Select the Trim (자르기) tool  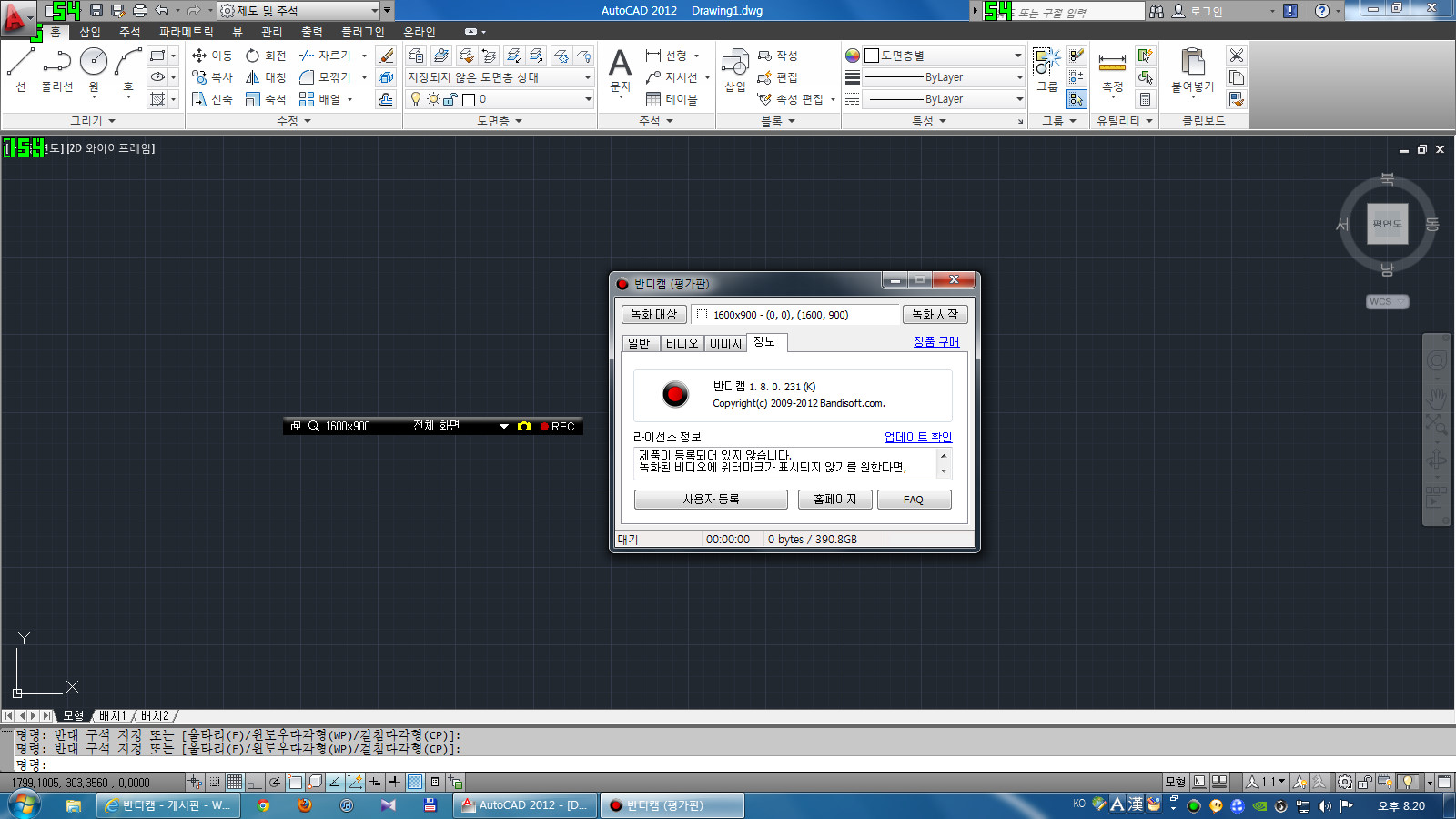326,56
